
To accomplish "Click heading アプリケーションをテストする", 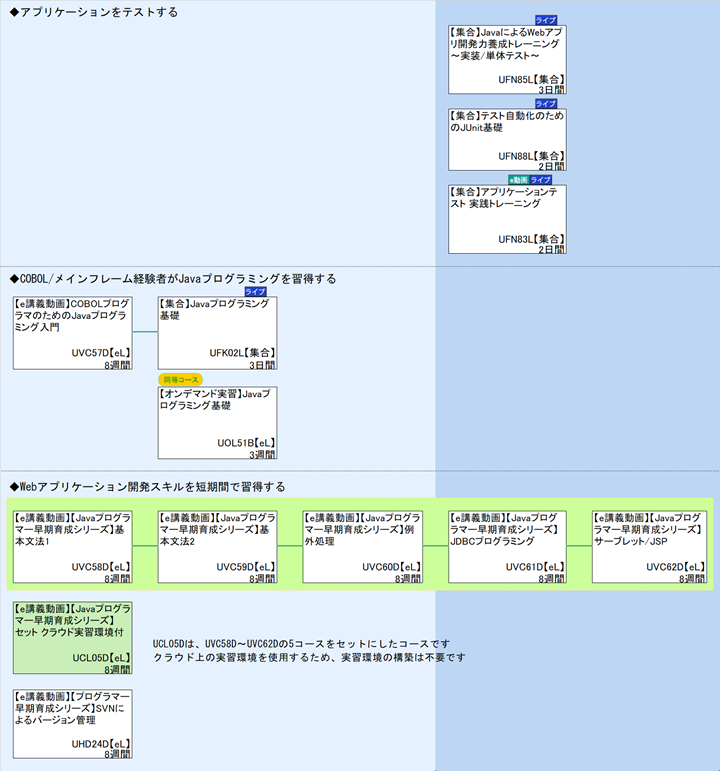I will coord(93,12).
